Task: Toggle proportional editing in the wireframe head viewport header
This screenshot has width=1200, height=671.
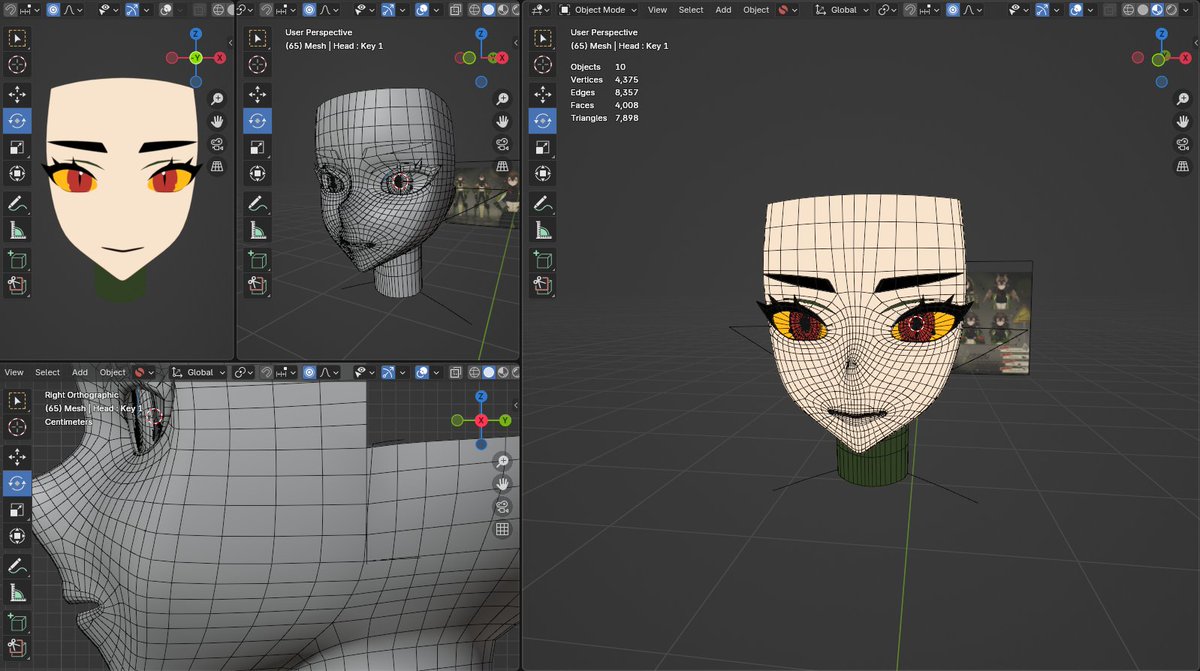Action: pyautogui.click(x=308, y=10)
